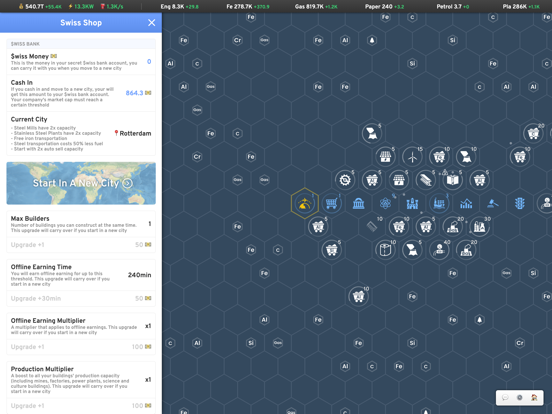Select the yellow Swiss Shop building on map
This screenshot has height=414, width=552.
[305, 203]
